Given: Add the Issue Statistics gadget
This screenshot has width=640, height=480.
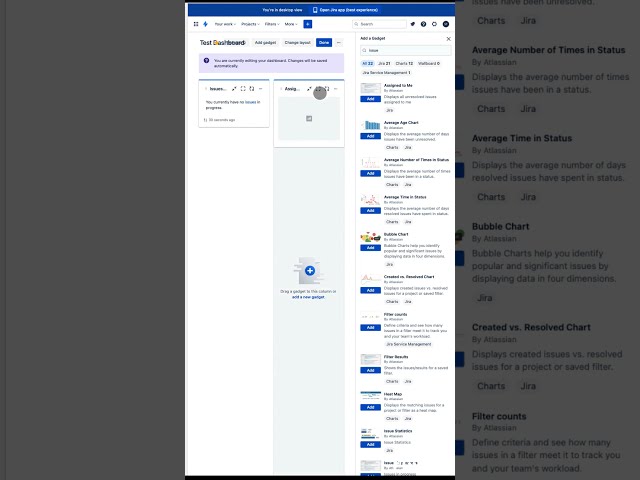Looking at the screenshot, I should tap(371, 444).
